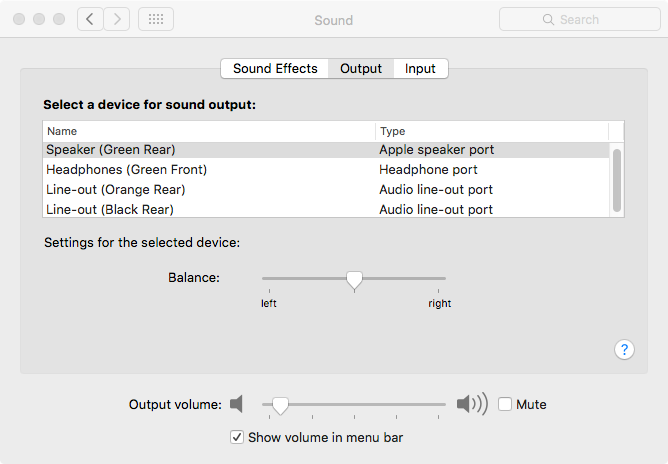Show all preferences with grid icon
The width and height of the screenshot is (668, 464).
[155, 19]
